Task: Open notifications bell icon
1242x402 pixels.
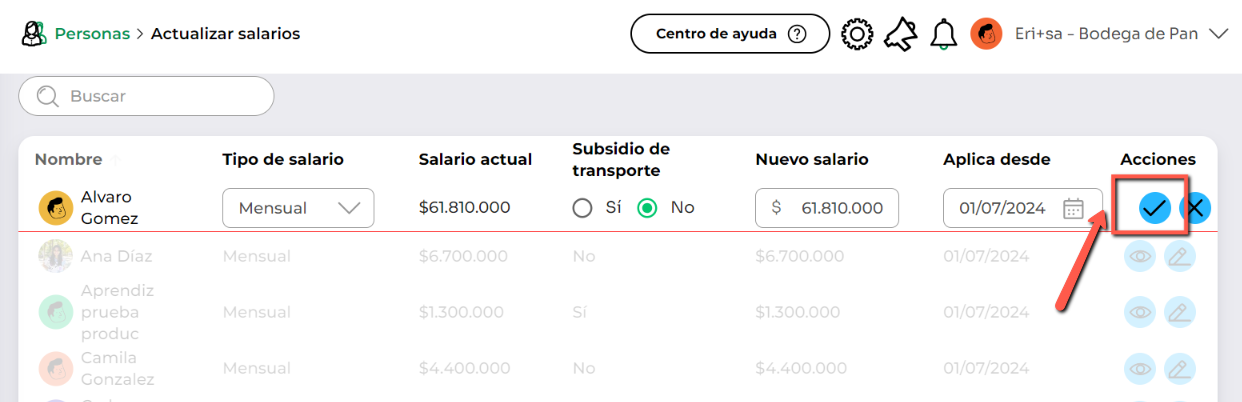Action: (943, 34)
